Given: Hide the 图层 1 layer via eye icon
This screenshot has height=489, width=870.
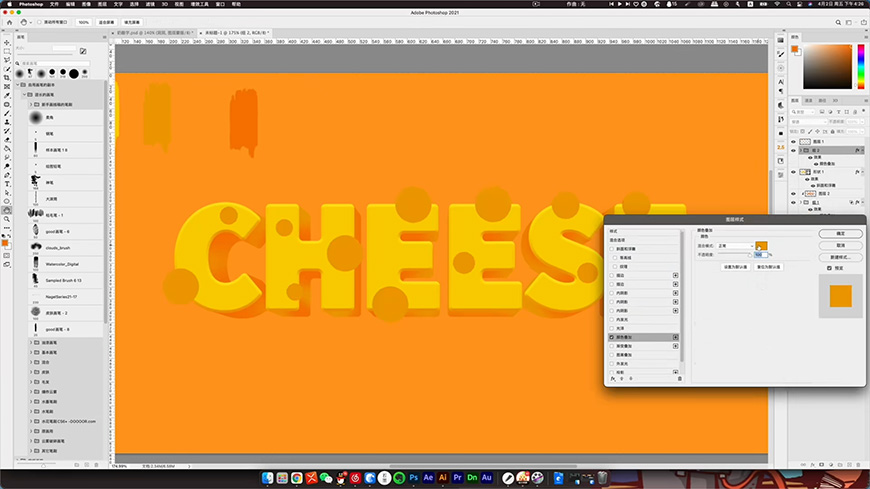Looking at the screenshot, I should (794, 142).
